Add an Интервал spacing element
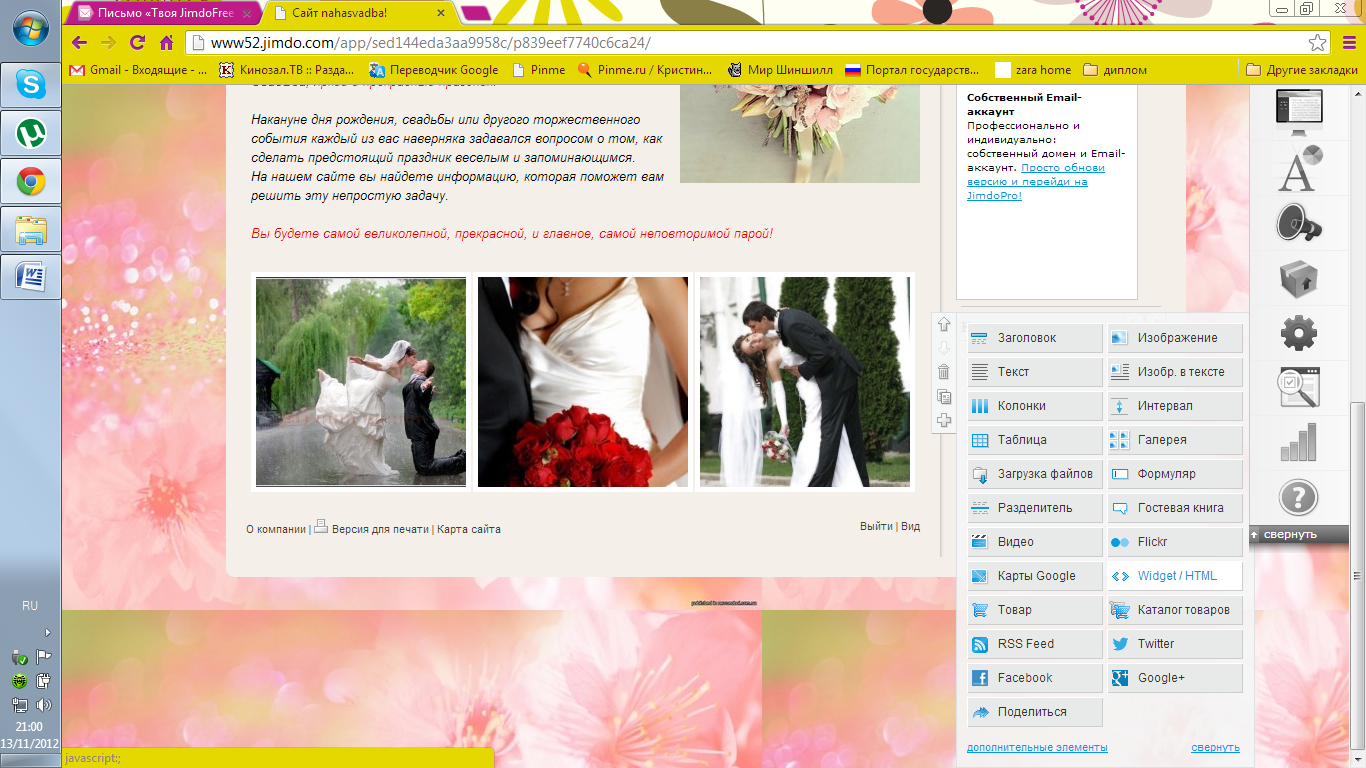The height and width of the screenshot is (768, 1366). tap(1175, 406)
